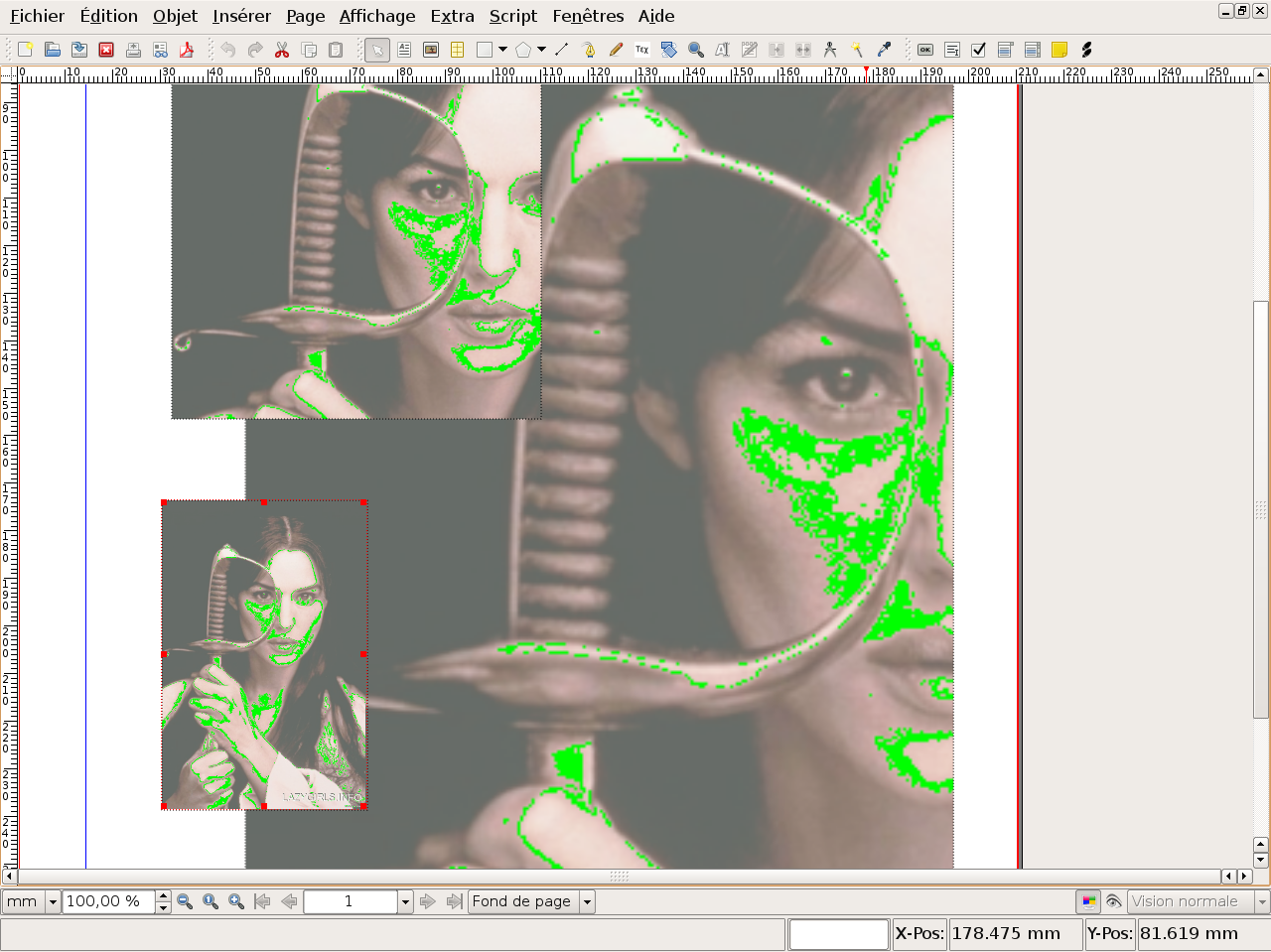This screenshot has height=952, width=1271.
Task: Click the Insert Table tool
Action: [x=458, y=50]
